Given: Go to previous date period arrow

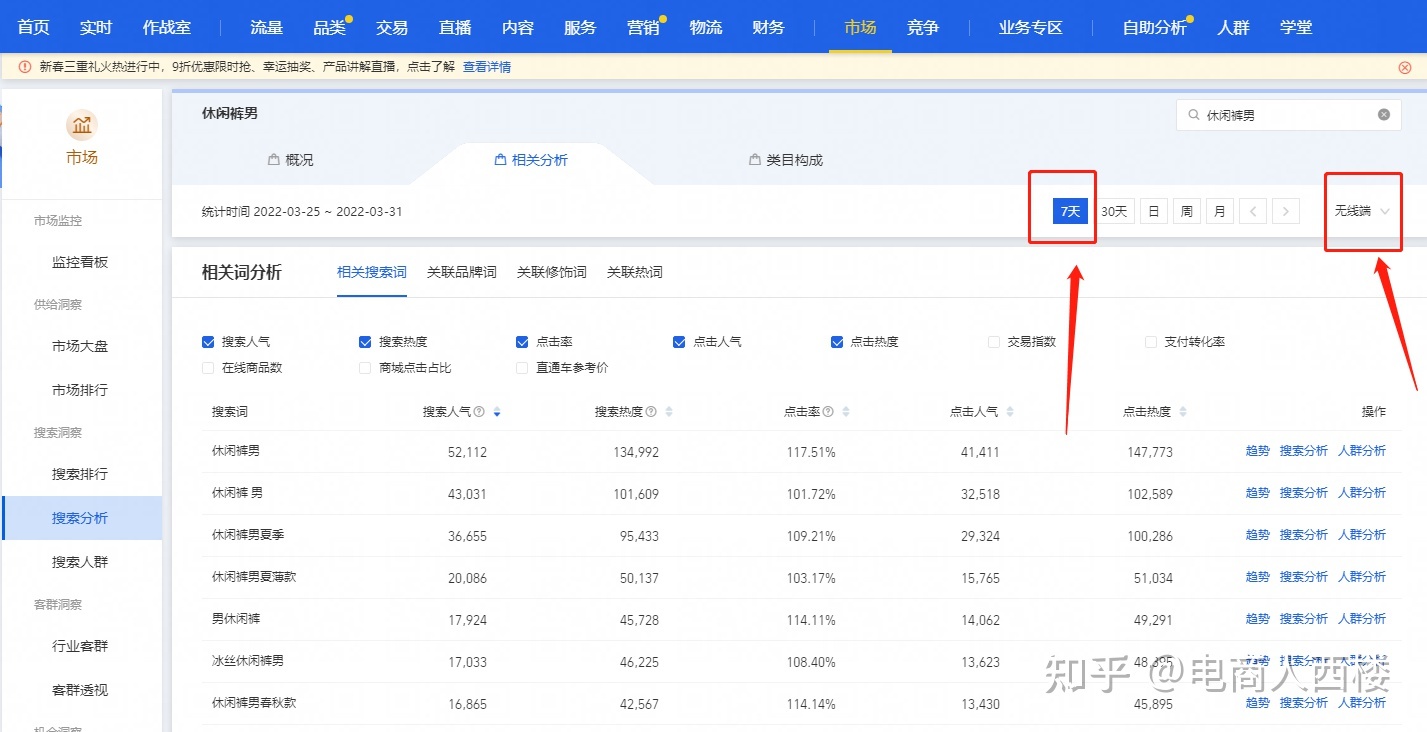Looking at the screenshot, I should click(1253, 211).
